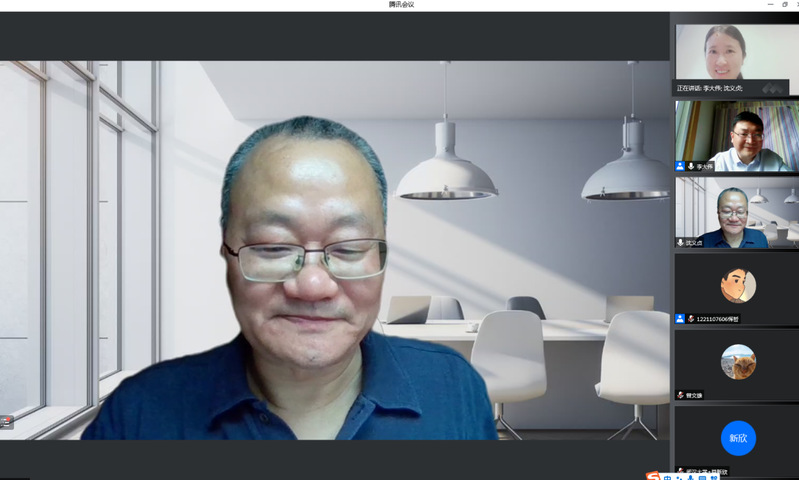Viewport: 799px width, 480px height.
Task: Click the blue 新欣 avatar circle
Action: click(x=738, y=438)
